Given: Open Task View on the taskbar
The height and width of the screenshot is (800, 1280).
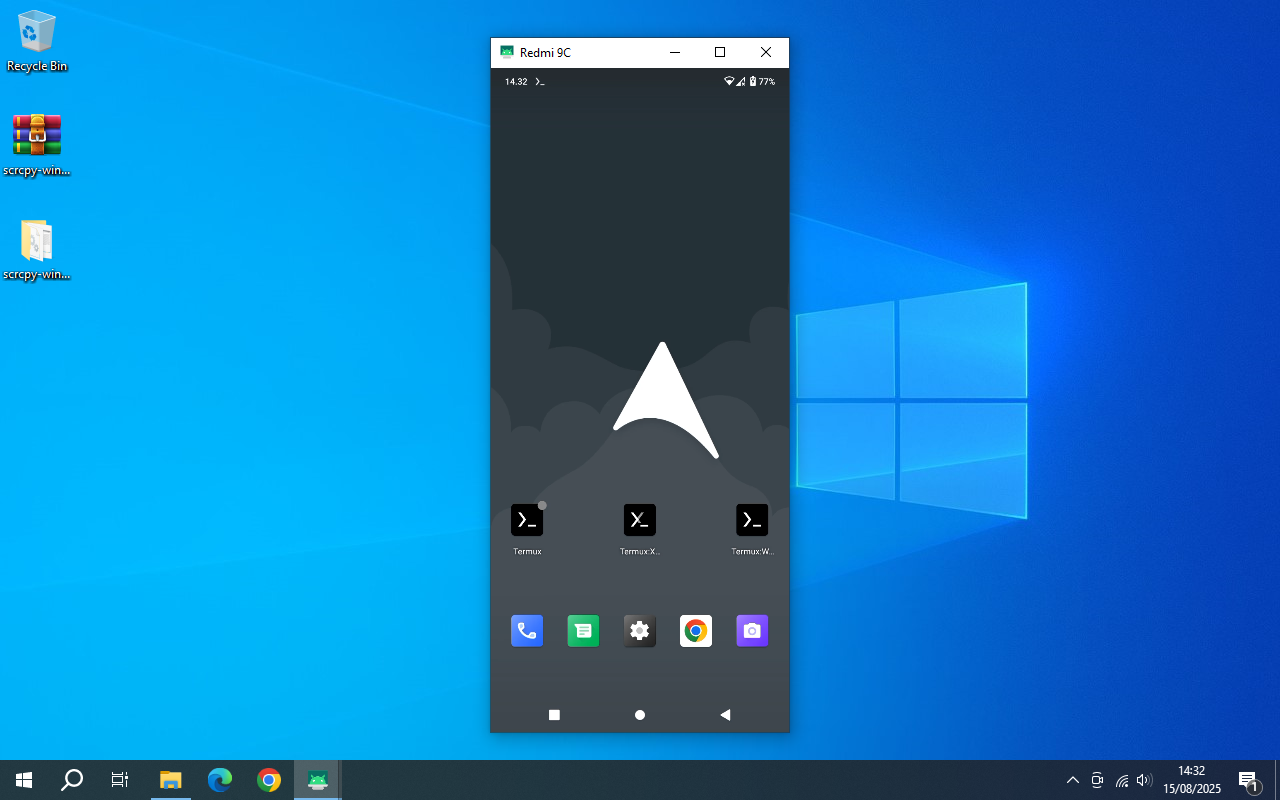Looking at the screenshot, I should point(120,780).
